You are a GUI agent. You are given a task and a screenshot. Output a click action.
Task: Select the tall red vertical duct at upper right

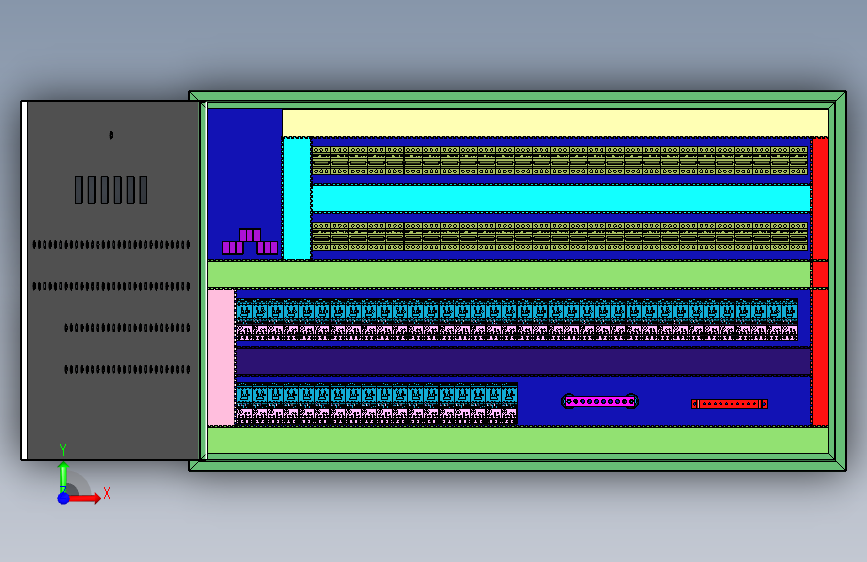pos(820,199)
